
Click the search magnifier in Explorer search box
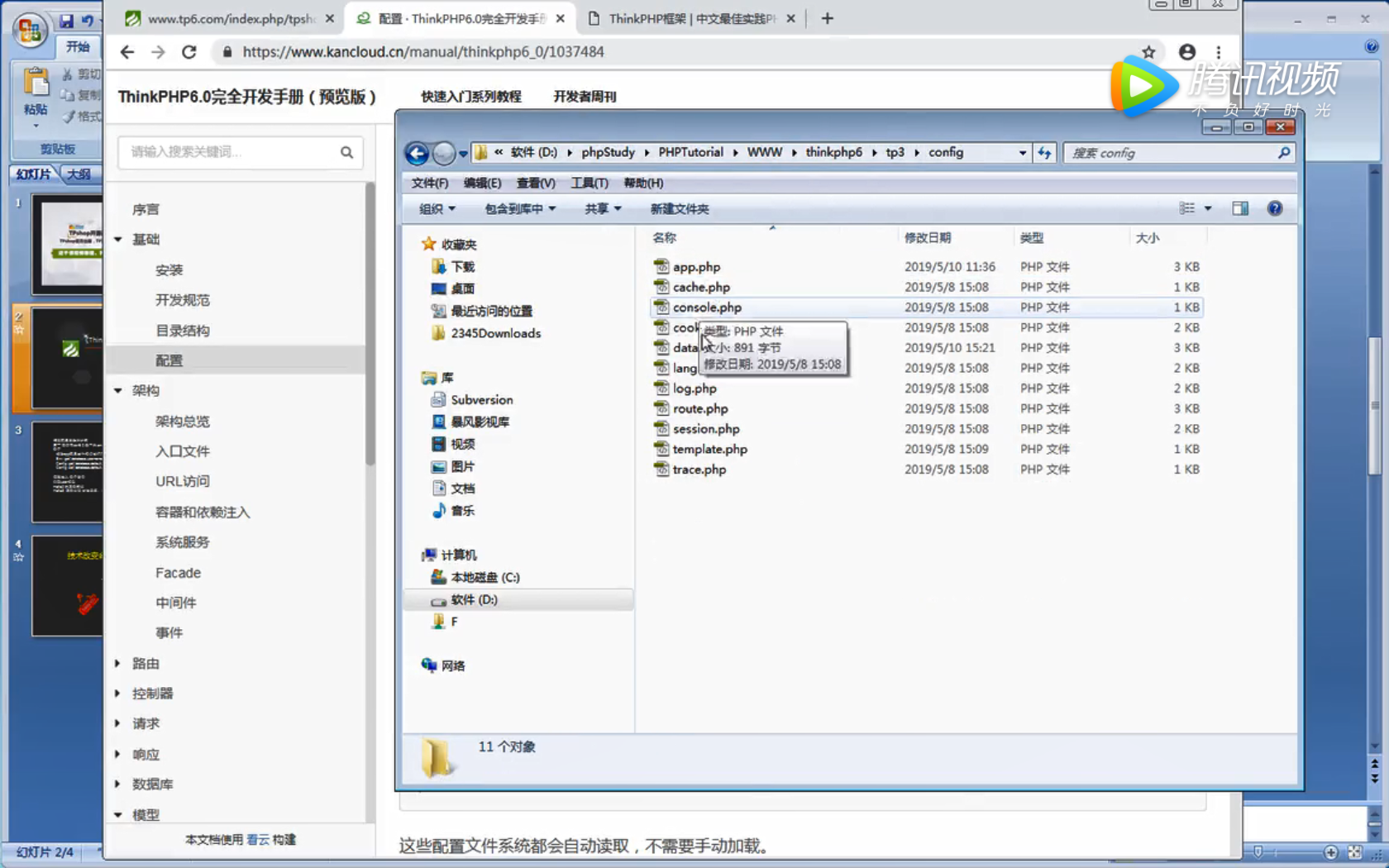pyautogui.click(x=1284, y=153)
